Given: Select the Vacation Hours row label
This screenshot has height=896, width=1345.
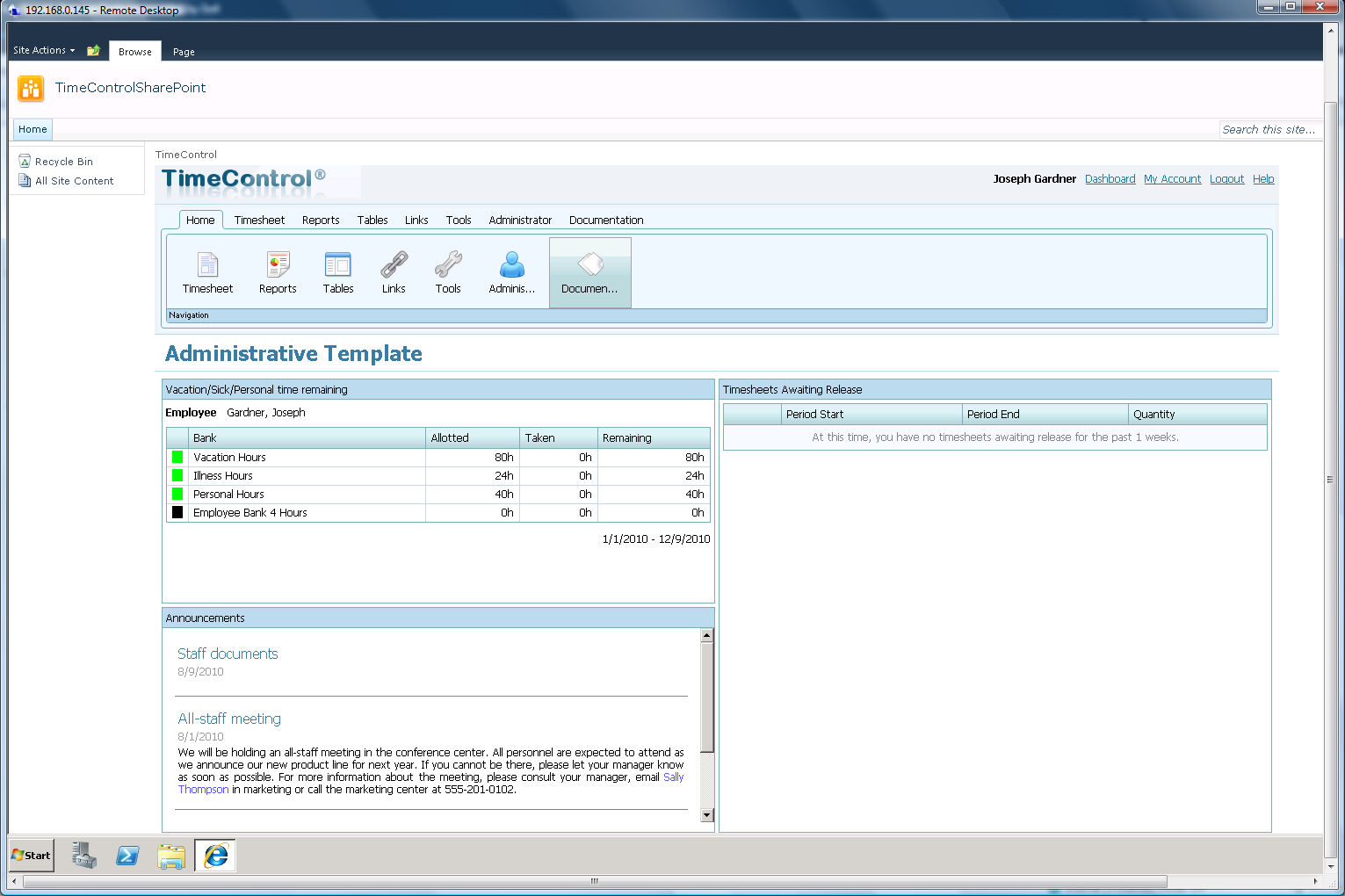Looking at the screenshot, I should click(229, 457).
